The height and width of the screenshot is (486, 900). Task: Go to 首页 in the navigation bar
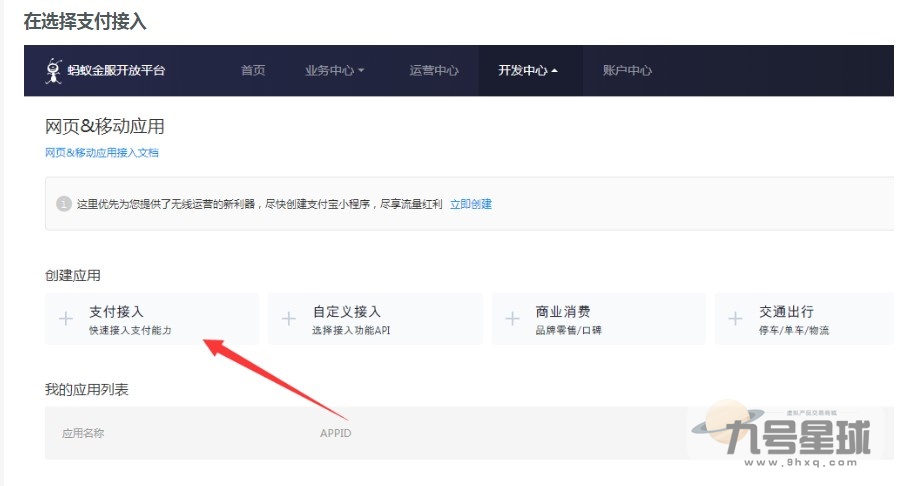pos(253,70)
